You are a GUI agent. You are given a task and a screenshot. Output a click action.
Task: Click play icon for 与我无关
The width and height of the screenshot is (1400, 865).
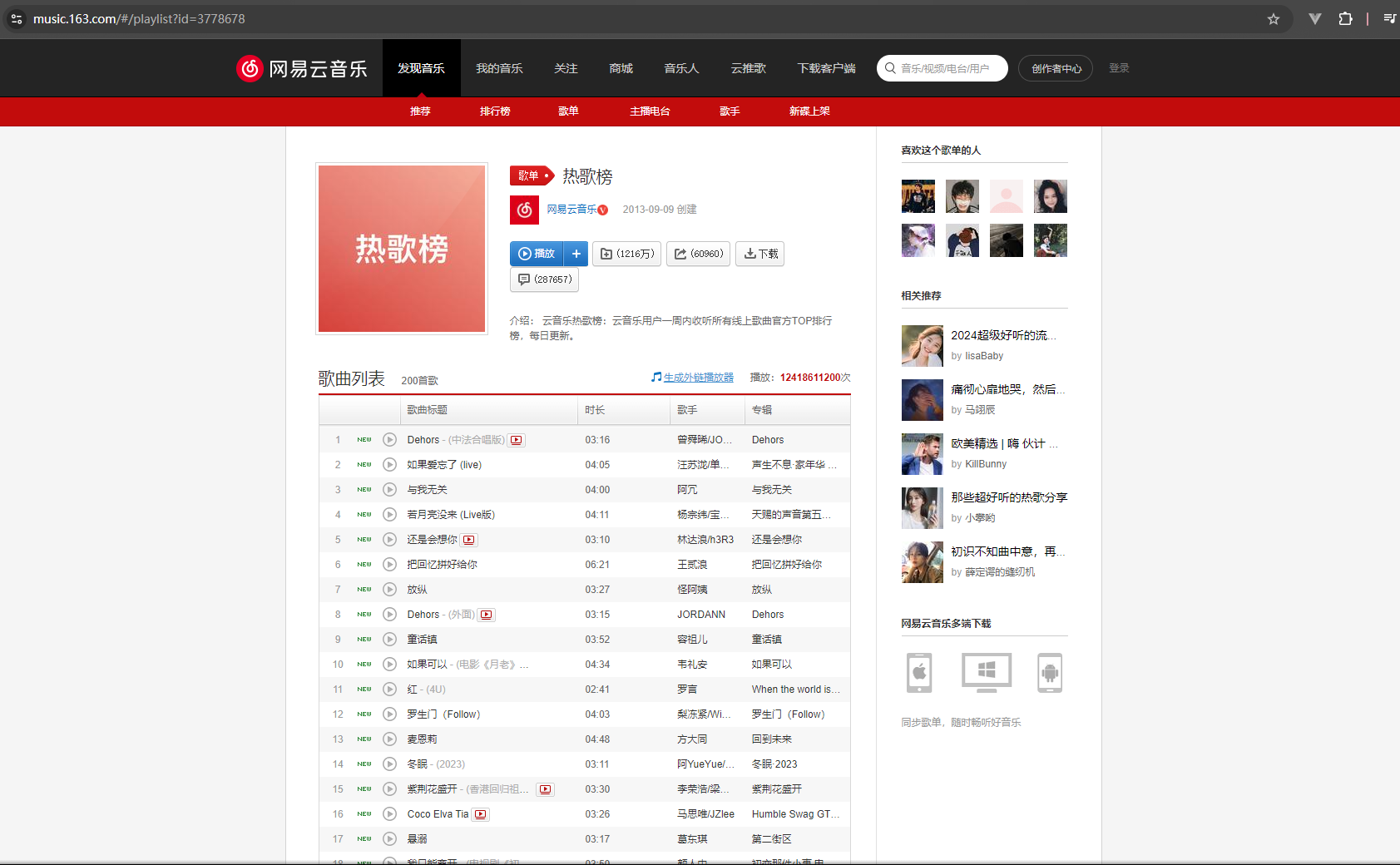point(389,490)
